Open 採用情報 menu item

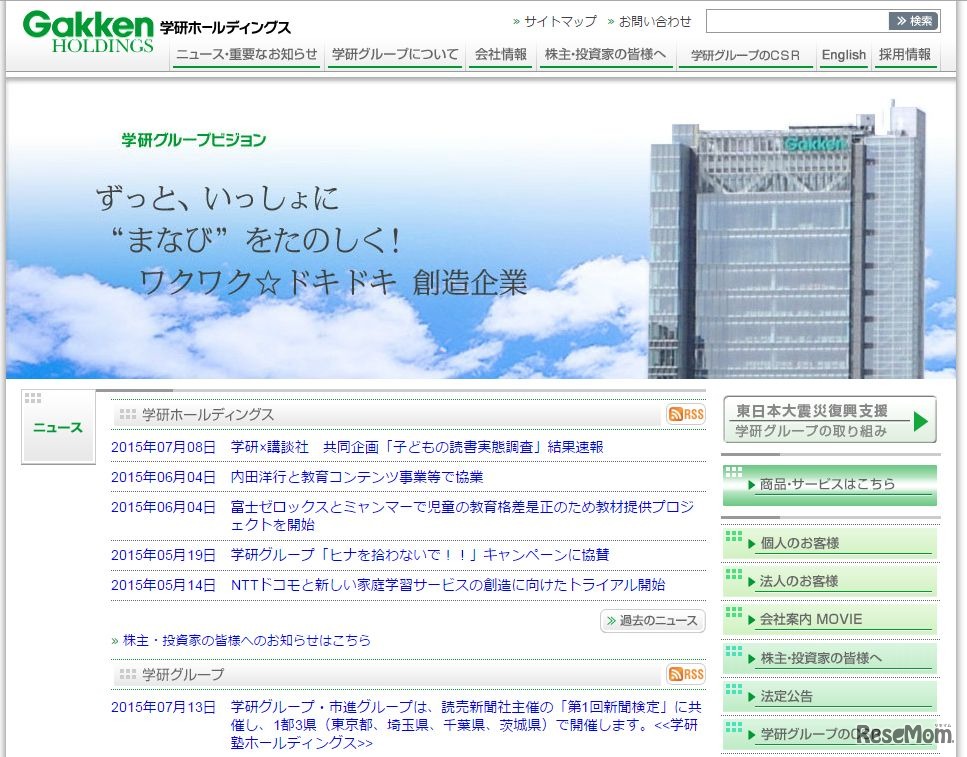pyautogui.click(x=905, y=55)
